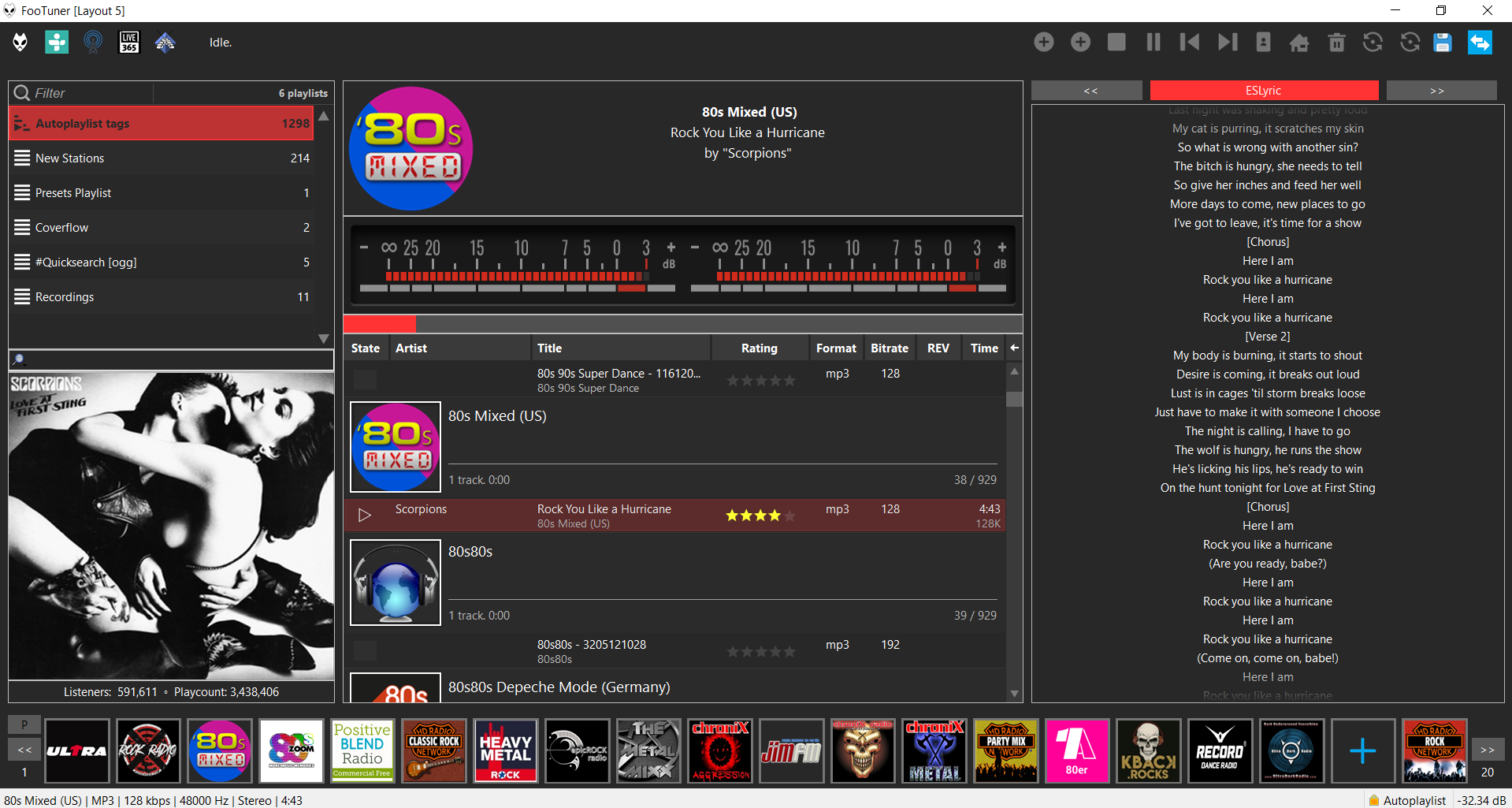1512x808 pixels.
Task: Open the Presets Playlist entry
Action: coord(162,193)
